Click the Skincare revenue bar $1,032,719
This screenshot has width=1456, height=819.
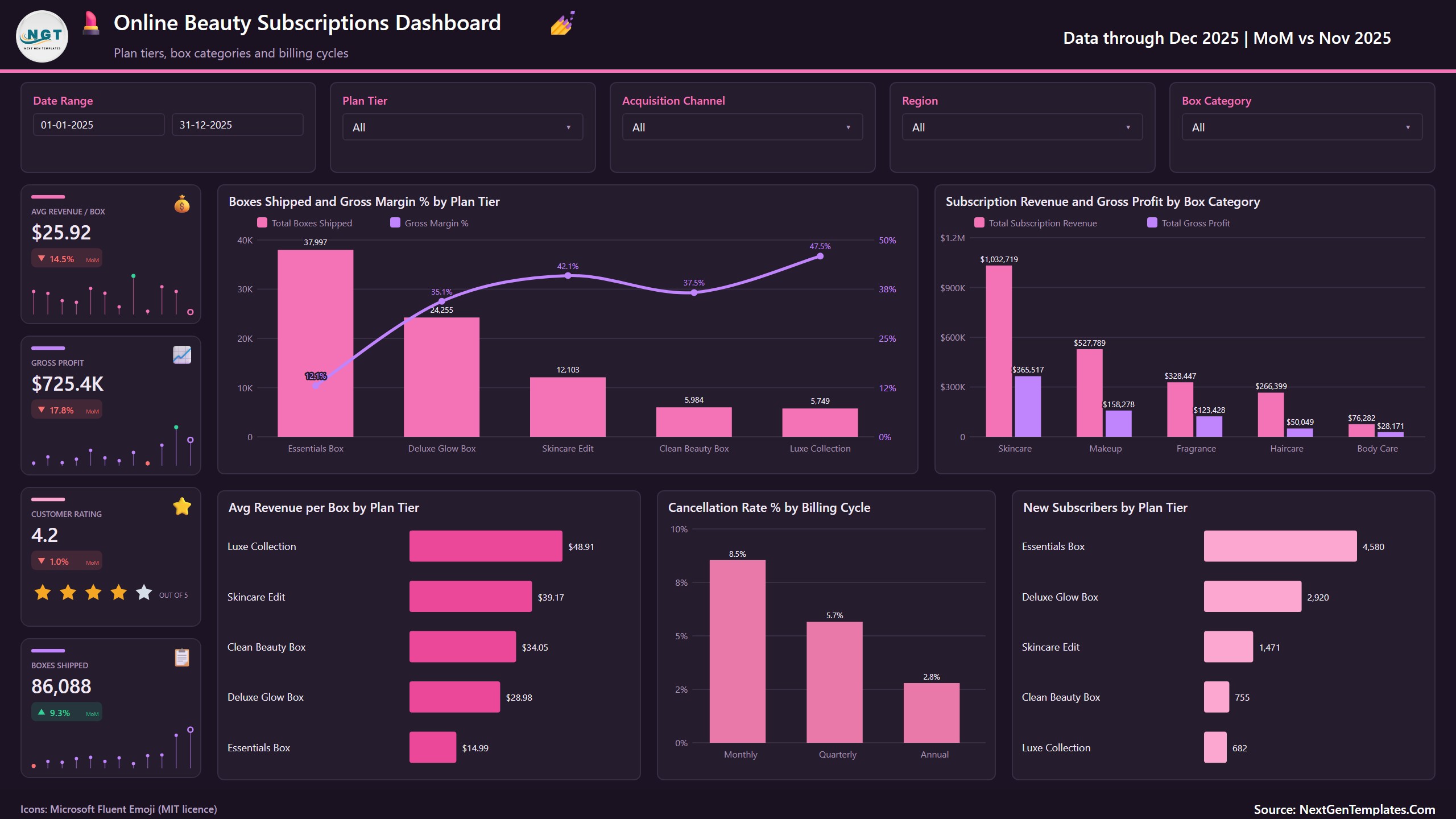[999, 351]
